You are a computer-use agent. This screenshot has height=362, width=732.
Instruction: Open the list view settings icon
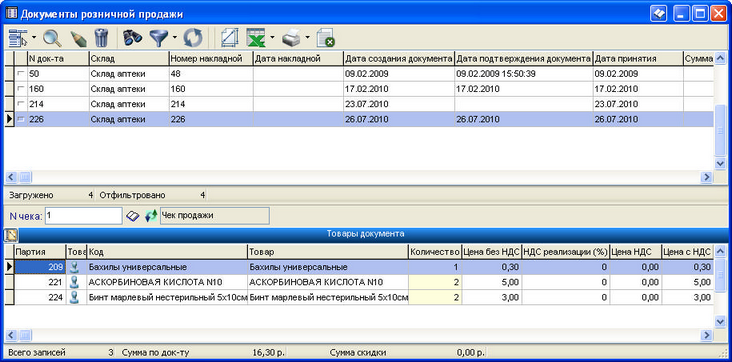pyautogui.click(x=18, y=37)
